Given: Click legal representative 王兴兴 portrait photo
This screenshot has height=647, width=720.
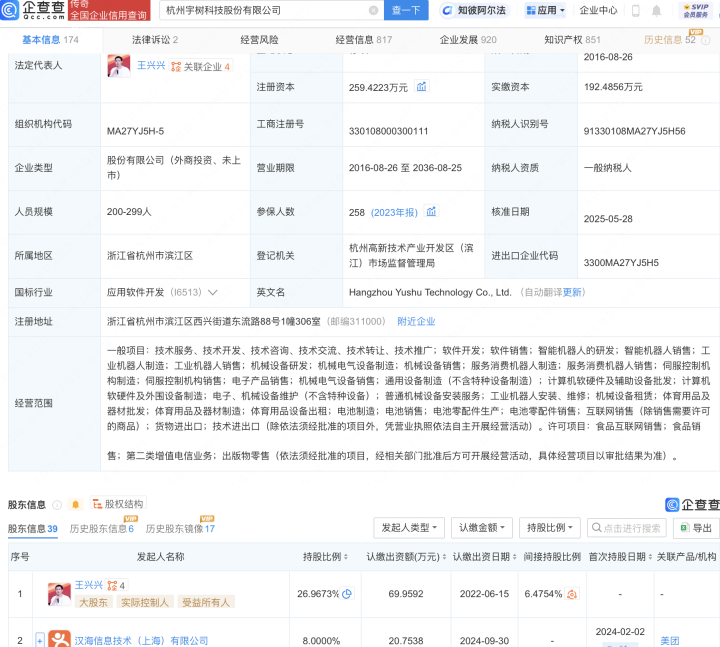Looking at the screenshot, I should (119, 66).
